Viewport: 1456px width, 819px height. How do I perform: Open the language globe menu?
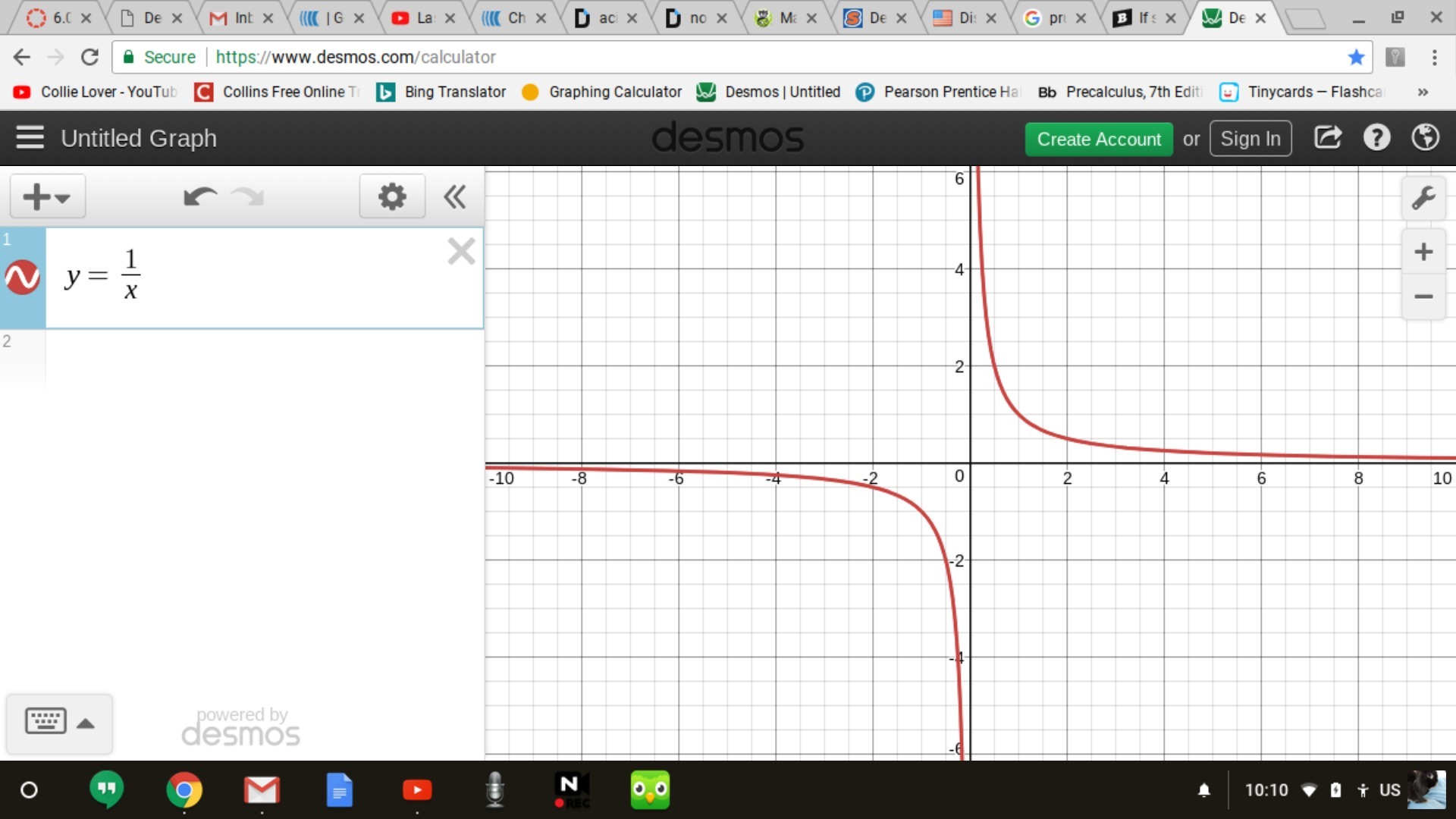1425,138
